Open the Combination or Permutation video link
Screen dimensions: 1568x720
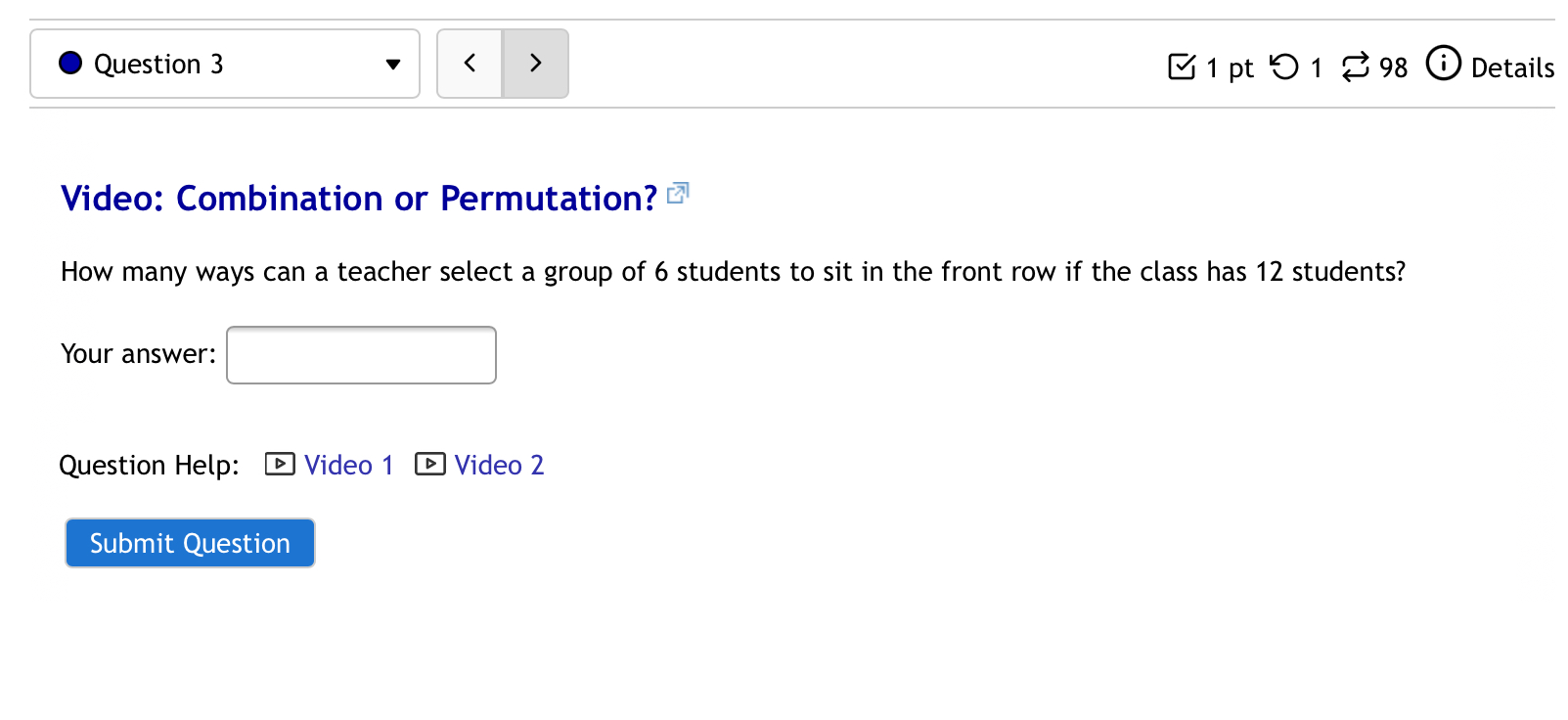click(357, 199)
